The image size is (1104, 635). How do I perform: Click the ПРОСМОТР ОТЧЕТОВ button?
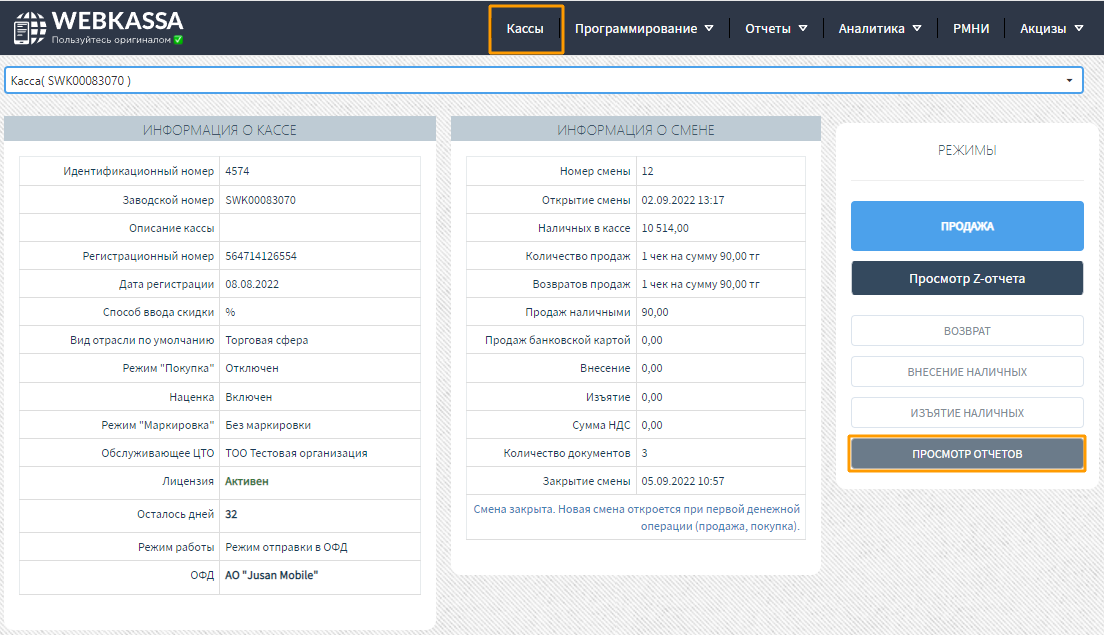(967, 454)
